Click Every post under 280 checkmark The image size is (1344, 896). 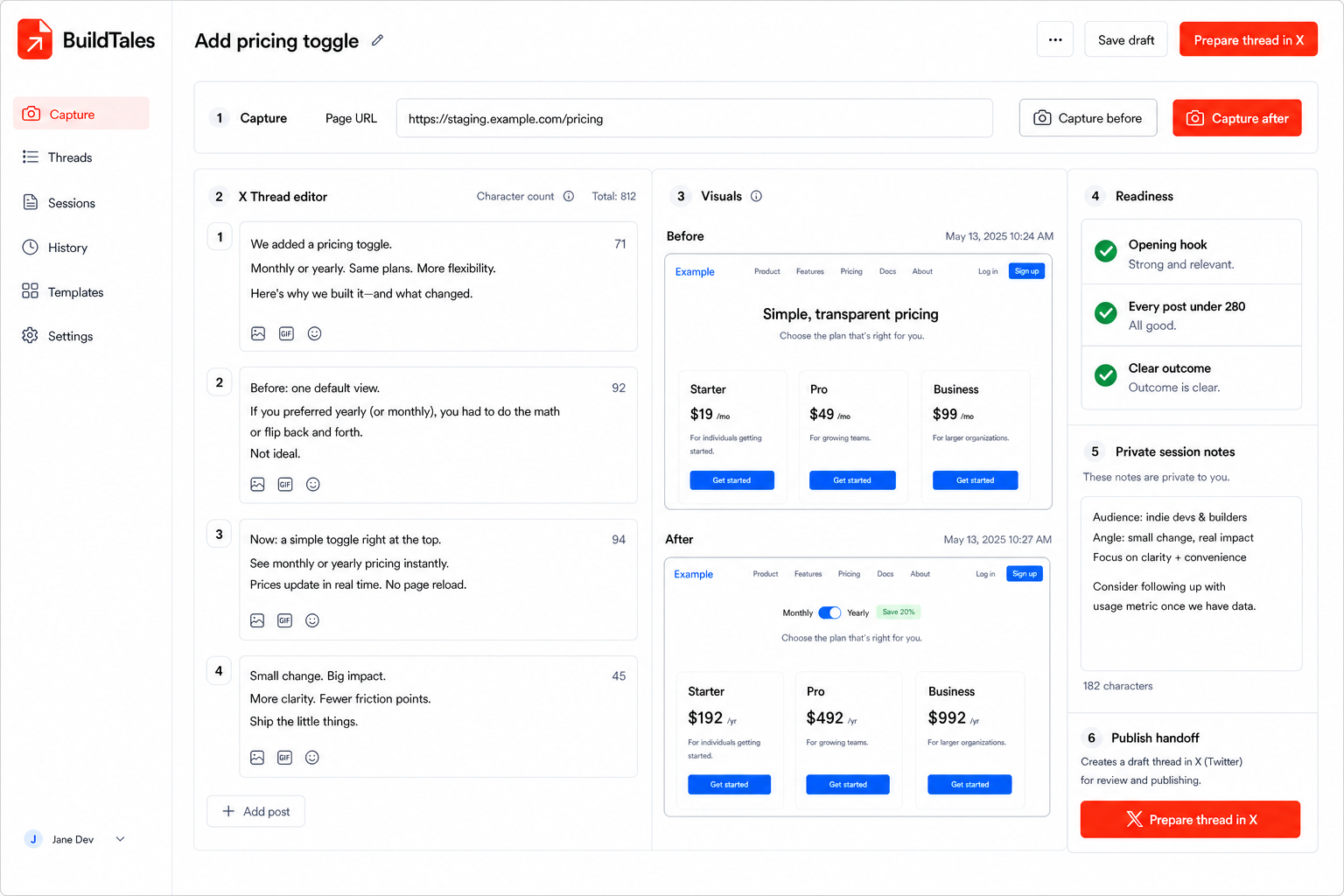[1106, 313]
